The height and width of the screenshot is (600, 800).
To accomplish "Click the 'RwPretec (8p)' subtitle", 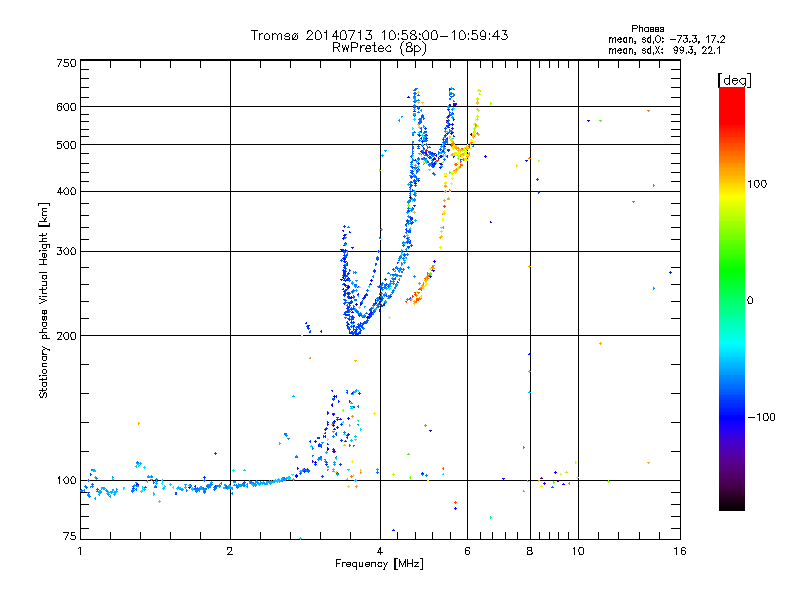I will pyautogui.click(x=379, y=48).
